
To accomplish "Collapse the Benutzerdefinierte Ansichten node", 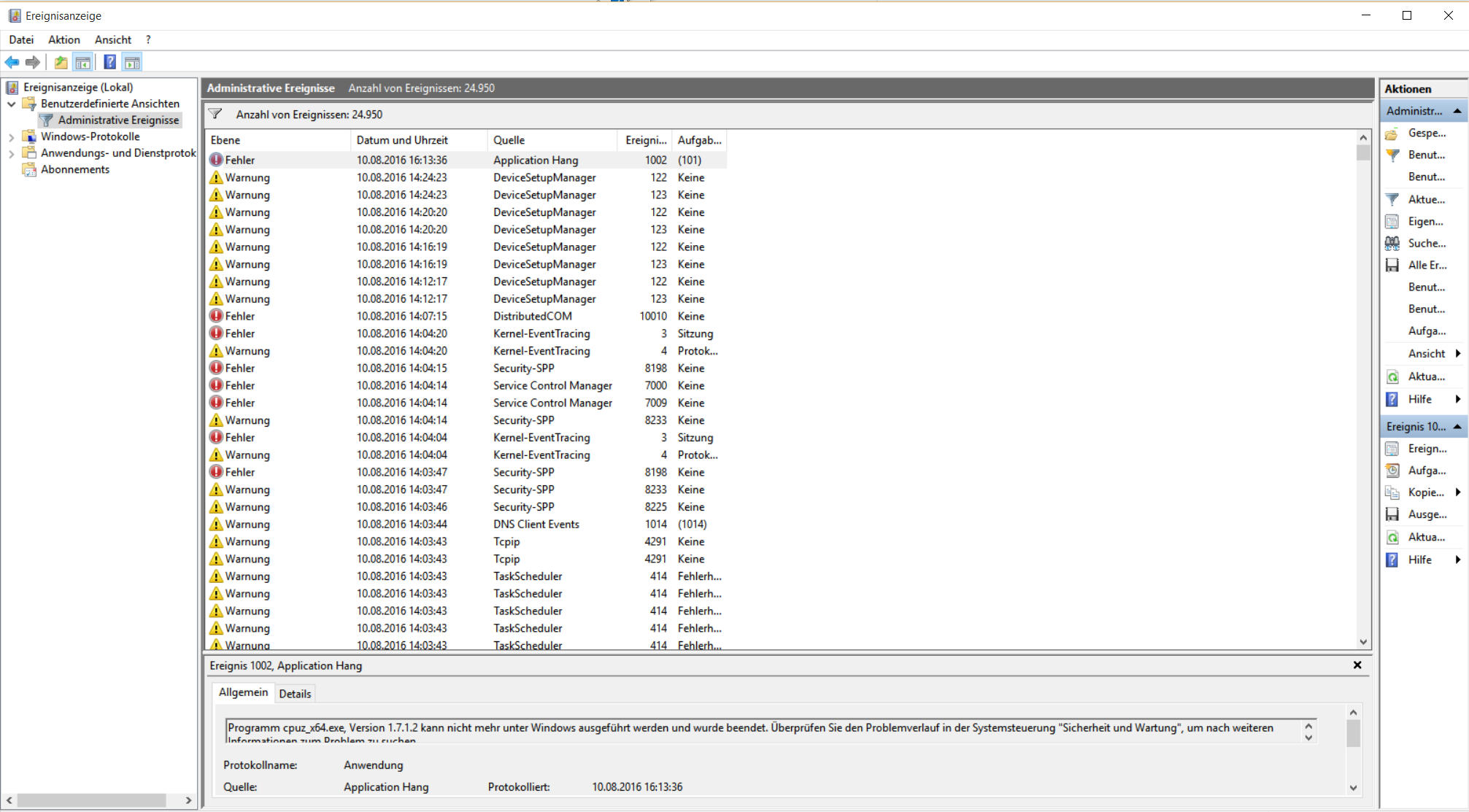I will click(x=12, y=104).
